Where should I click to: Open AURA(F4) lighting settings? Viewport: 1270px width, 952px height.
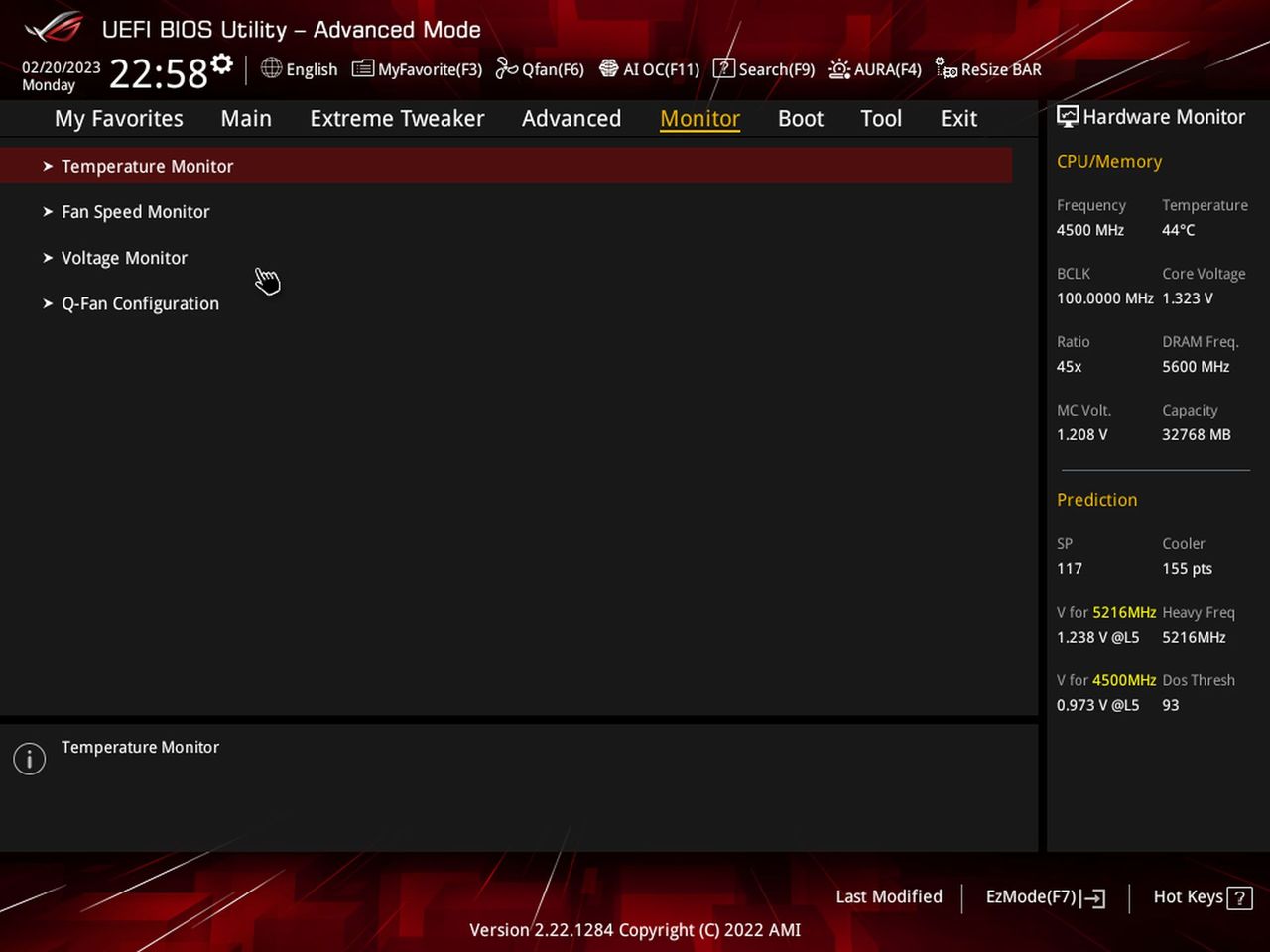pyautogui.click(x=888, y=69)
